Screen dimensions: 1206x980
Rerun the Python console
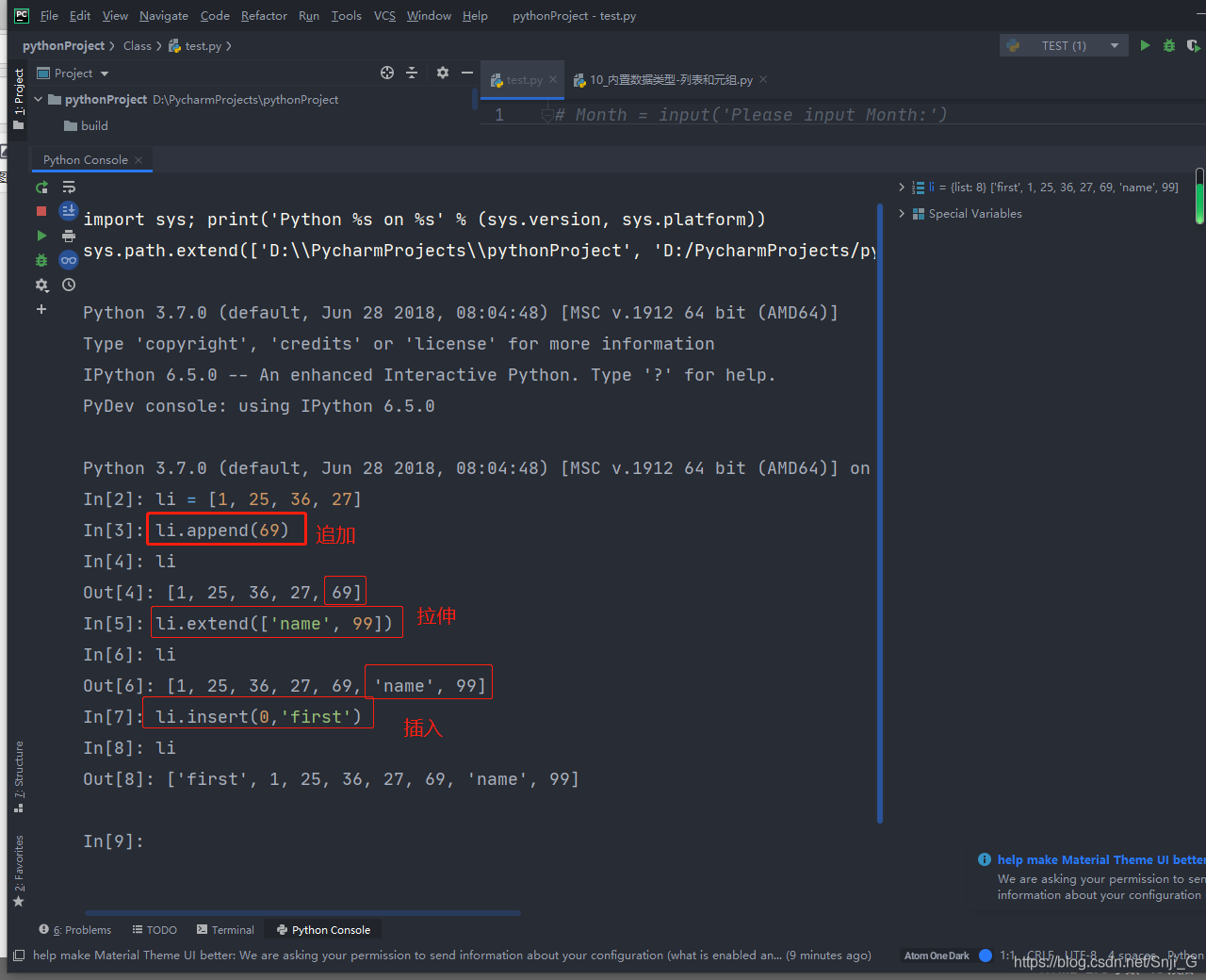tap(41, 188)
